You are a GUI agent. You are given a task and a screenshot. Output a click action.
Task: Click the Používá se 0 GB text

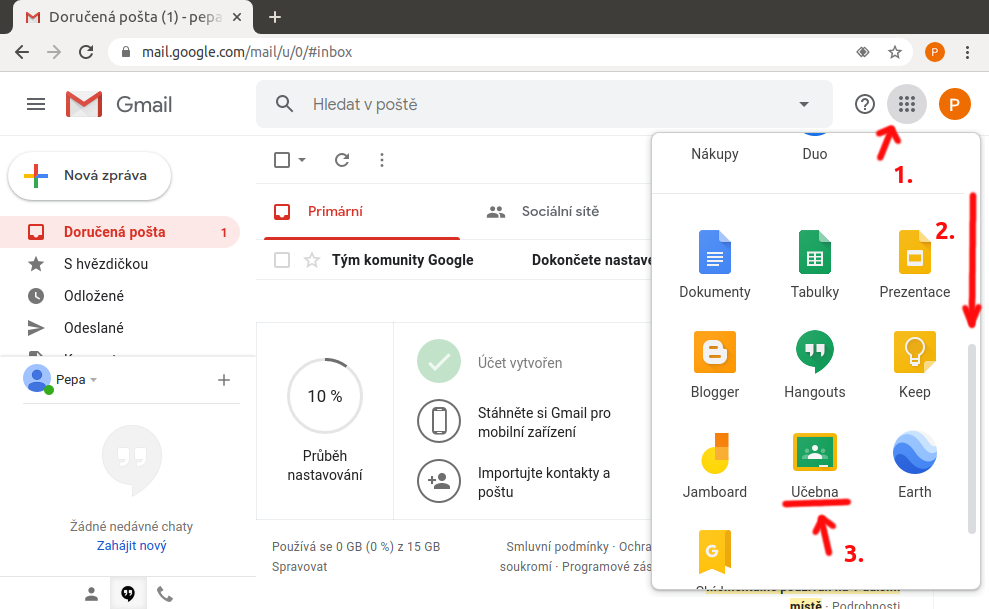tap(356, 547)
